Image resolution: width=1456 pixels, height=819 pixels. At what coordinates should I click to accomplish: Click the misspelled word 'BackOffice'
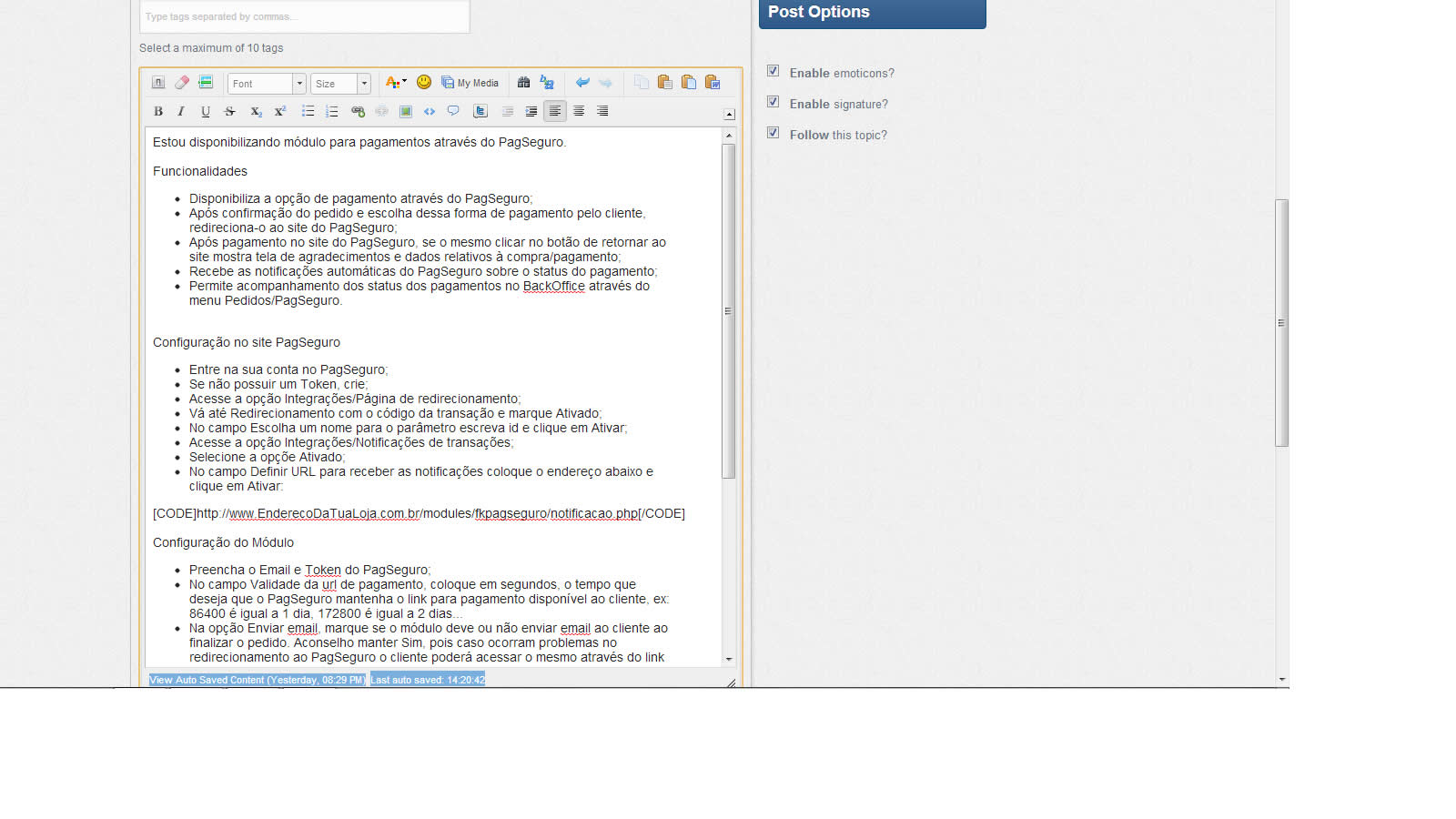click(554, 286)
